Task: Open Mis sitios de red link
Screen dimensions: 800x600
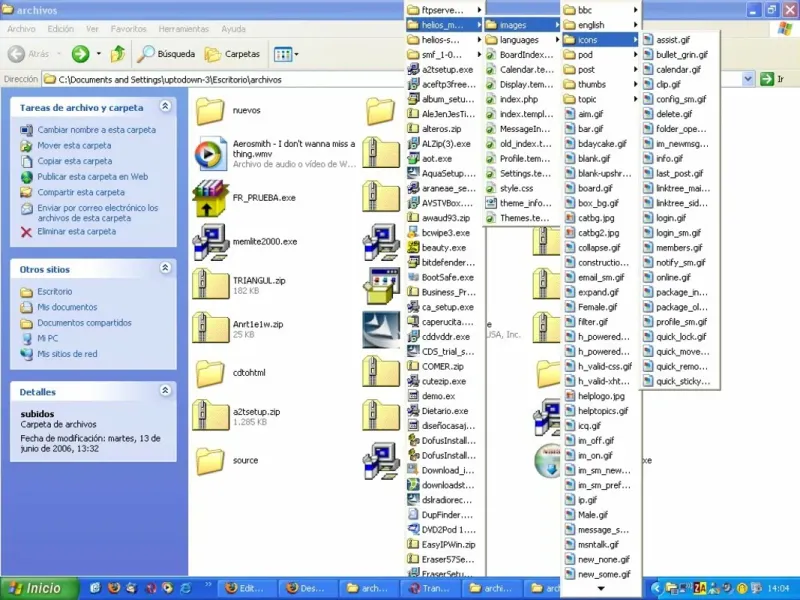Action: [67, 354]
